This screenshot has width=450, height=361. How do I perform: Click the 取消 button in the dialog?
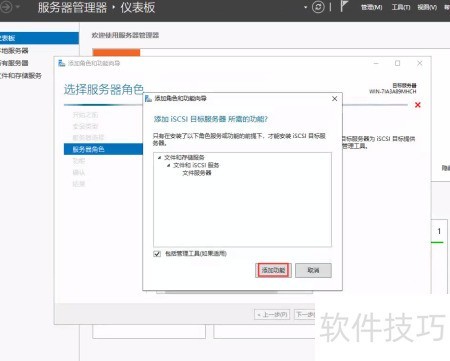click(x=313, y=270)
